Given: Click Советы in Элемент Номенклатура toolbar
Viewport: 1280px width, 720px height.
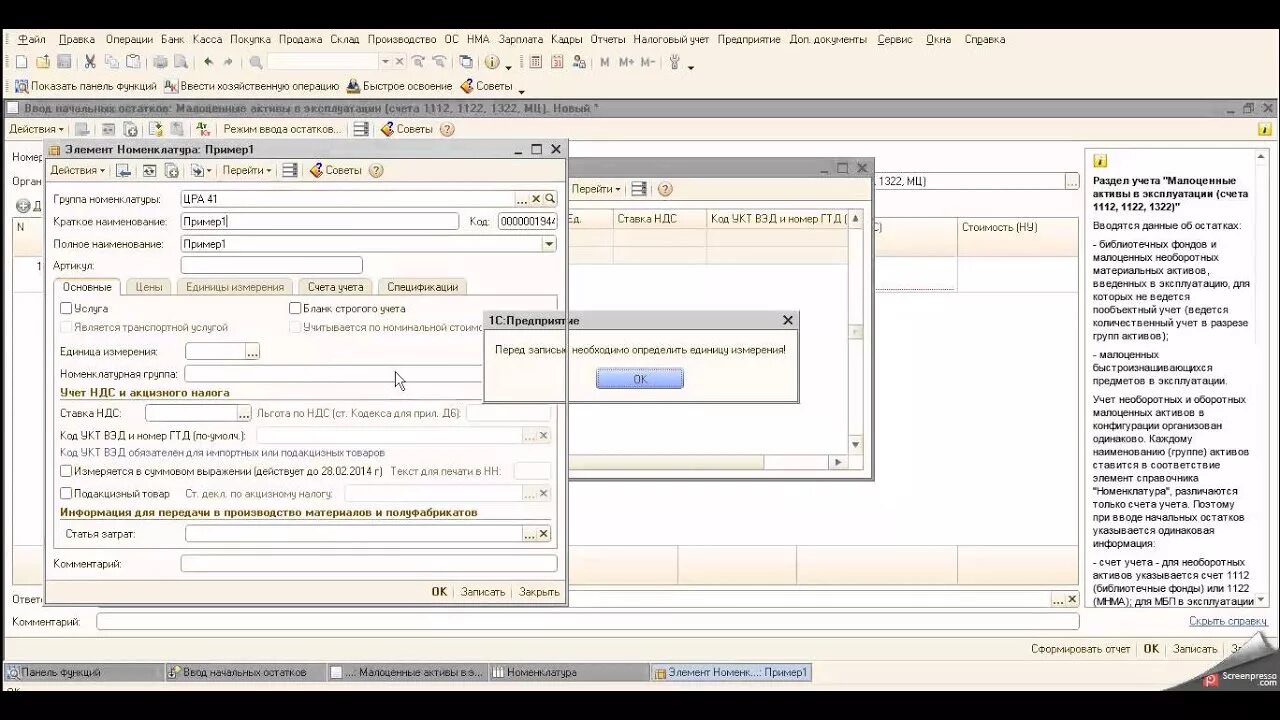Looking at the screenshot, I should [x=335, y=170].
